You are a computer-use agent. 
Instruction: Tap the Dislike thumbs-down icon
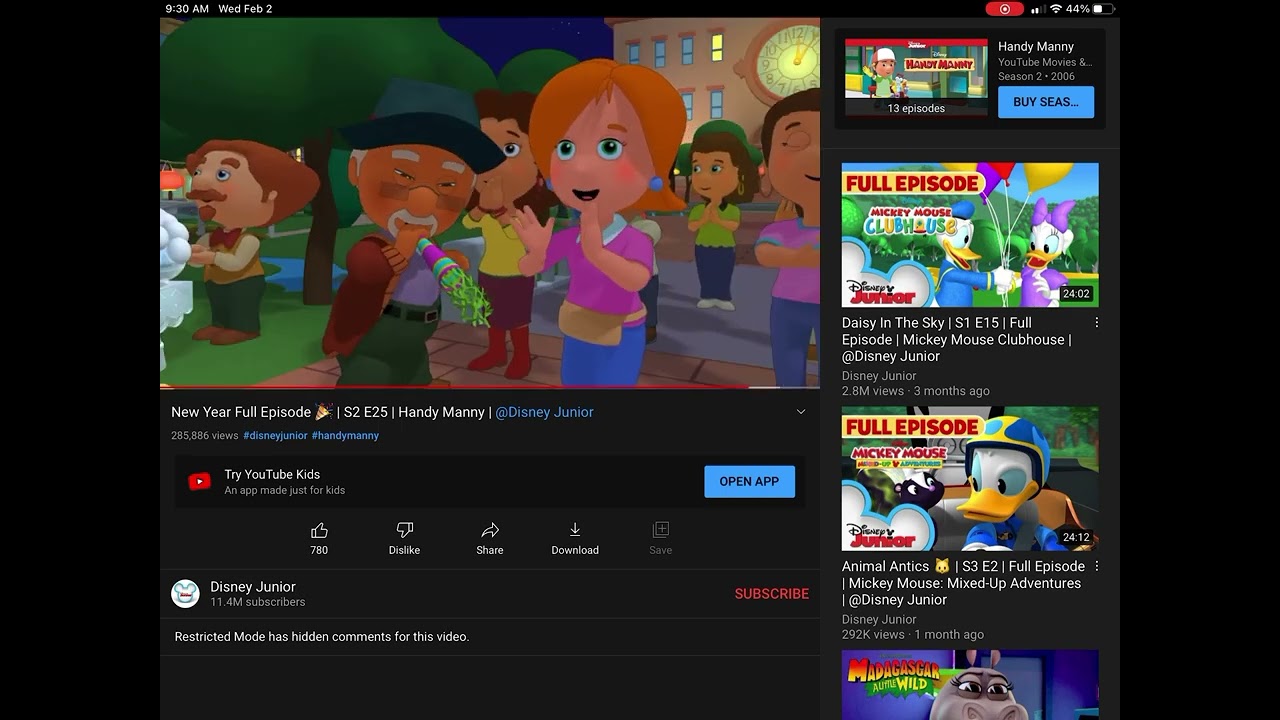[x=405, y=530]
